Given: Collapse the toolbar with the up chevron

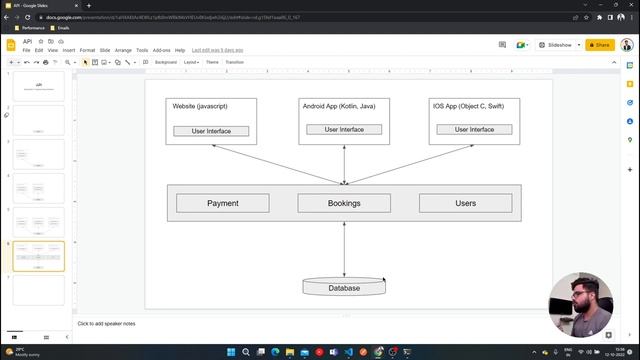Looking at the screenshot, I should pos(614,62).
